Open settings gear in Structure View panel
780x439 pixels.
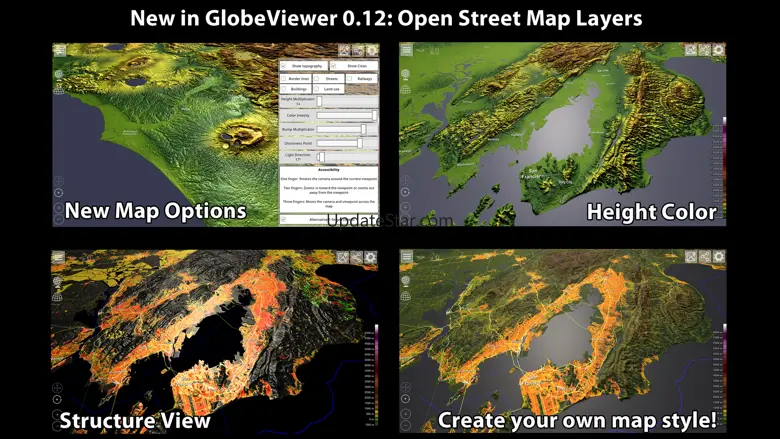click(371, 257)
